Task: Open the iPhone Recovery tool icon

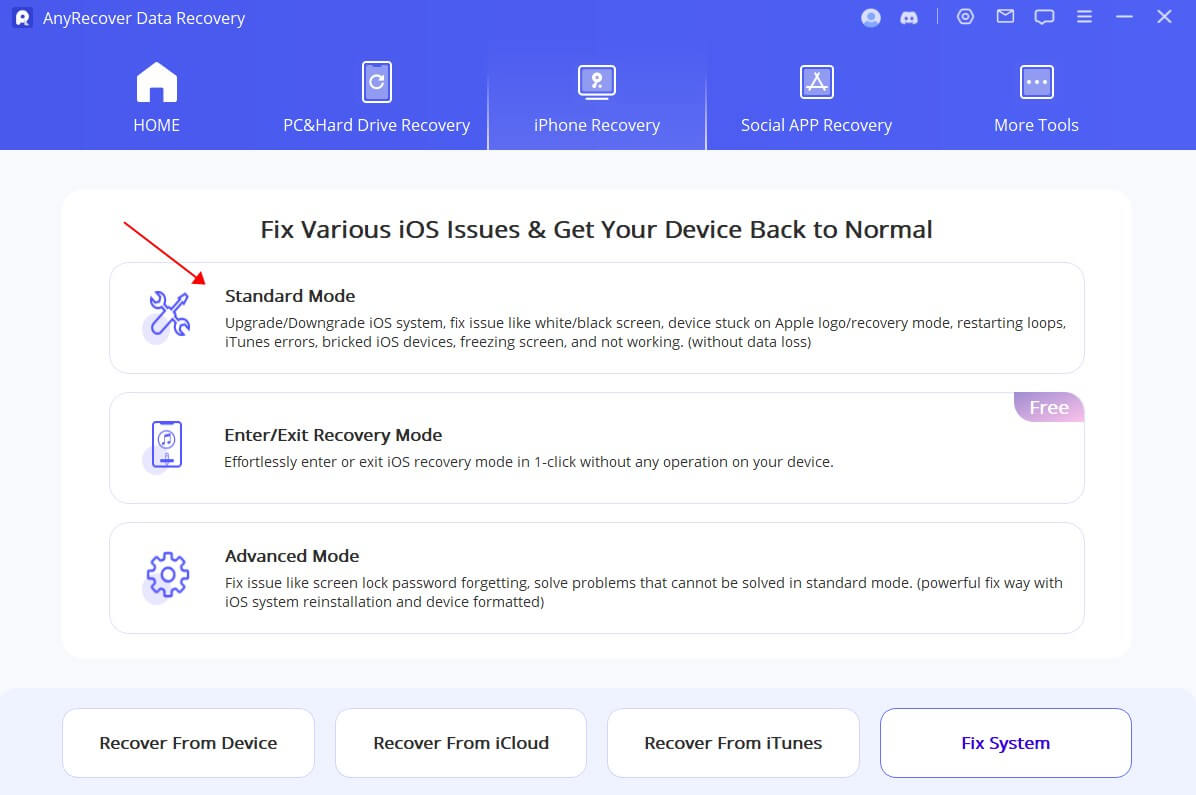Action: click(597, 81)
